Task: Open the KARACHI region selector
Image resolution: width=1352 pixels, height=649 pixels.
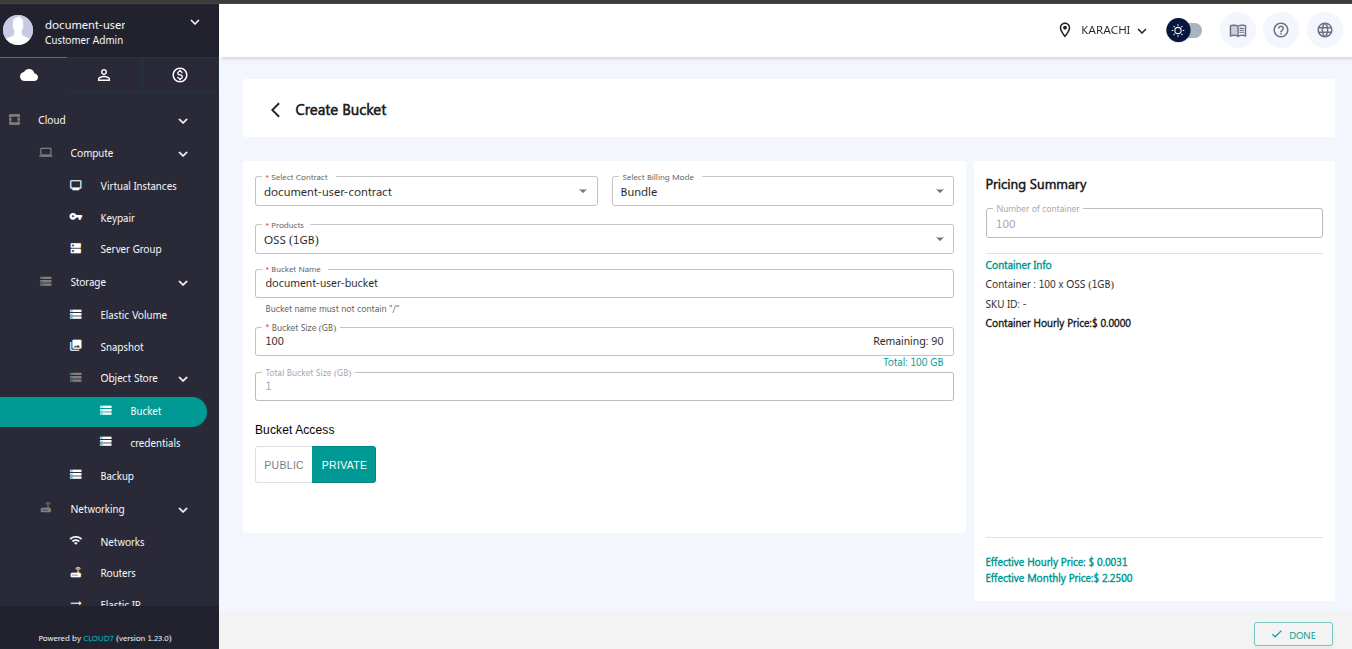Action: tap(1104, 30)
